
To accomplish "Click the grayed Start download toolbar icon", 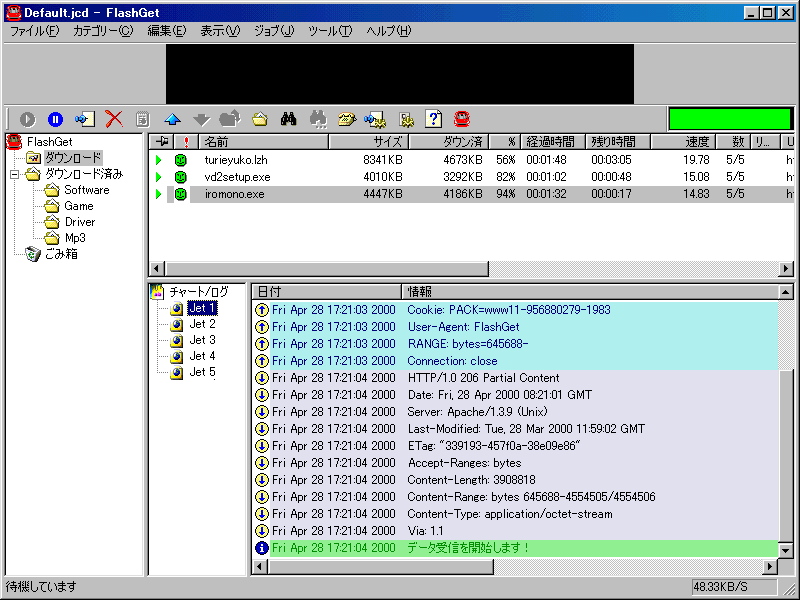I will [28, 119].
